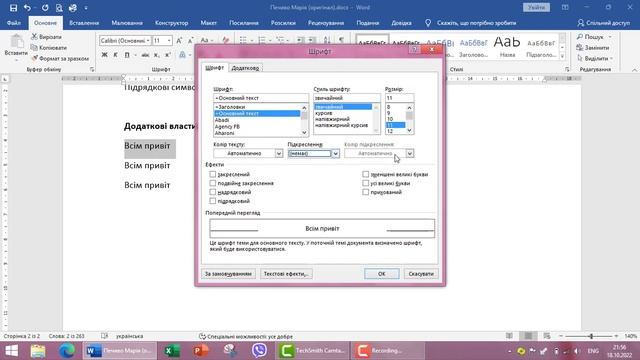This screenshot has height=360, width=640.
Task: Open ribbon font size dropdown
Action: [x=169, y=40]
